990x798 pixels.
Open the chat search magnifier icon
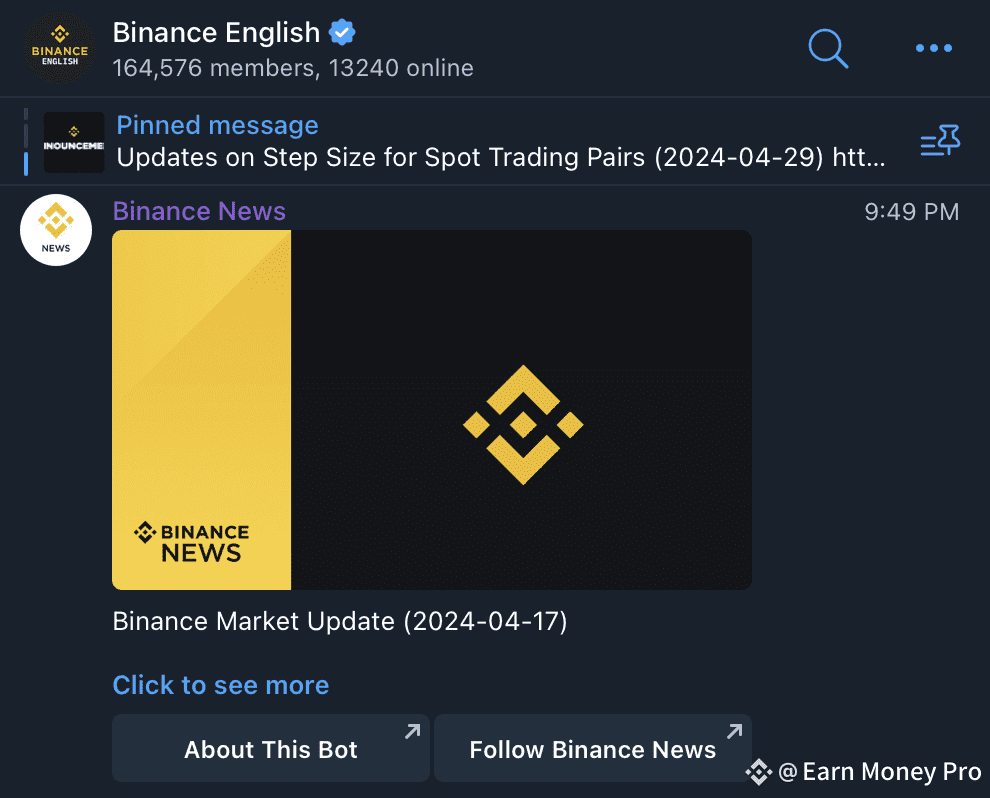coord(828,48)
